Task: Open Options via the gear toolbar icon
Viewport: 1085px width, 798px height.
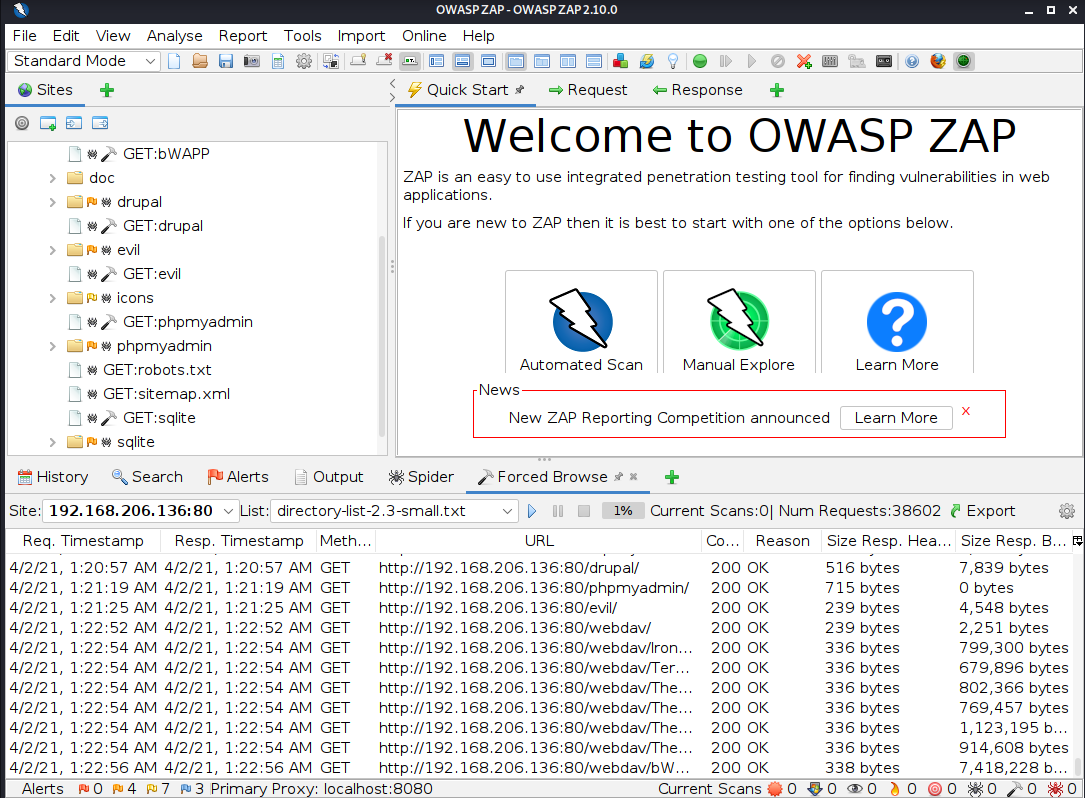Action: click(304, 62)
